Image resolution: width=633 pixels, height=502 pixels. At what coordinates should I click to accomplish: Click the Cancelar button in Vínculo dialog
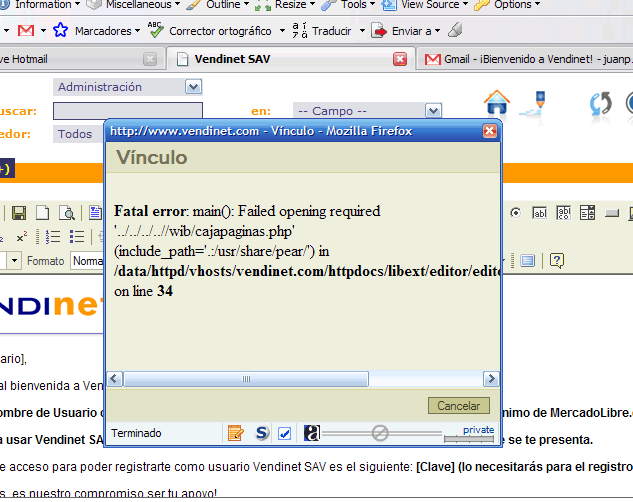pos(459,406)
